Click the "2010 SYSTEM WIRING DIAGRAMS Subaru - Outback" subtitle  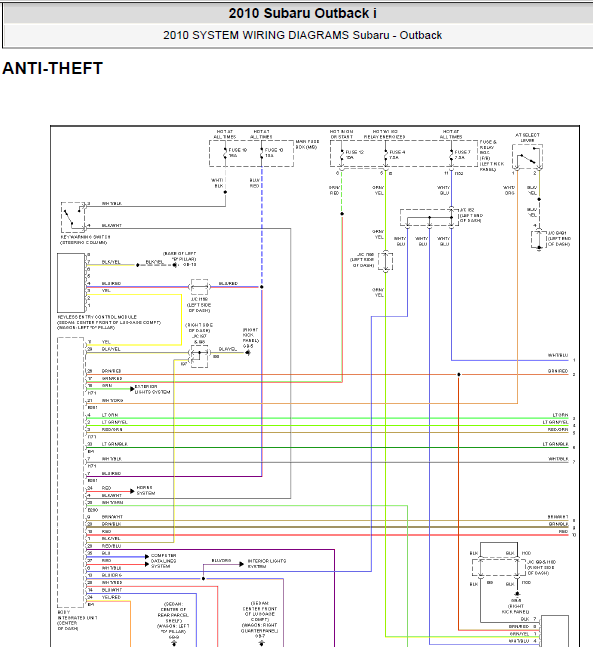302,35
